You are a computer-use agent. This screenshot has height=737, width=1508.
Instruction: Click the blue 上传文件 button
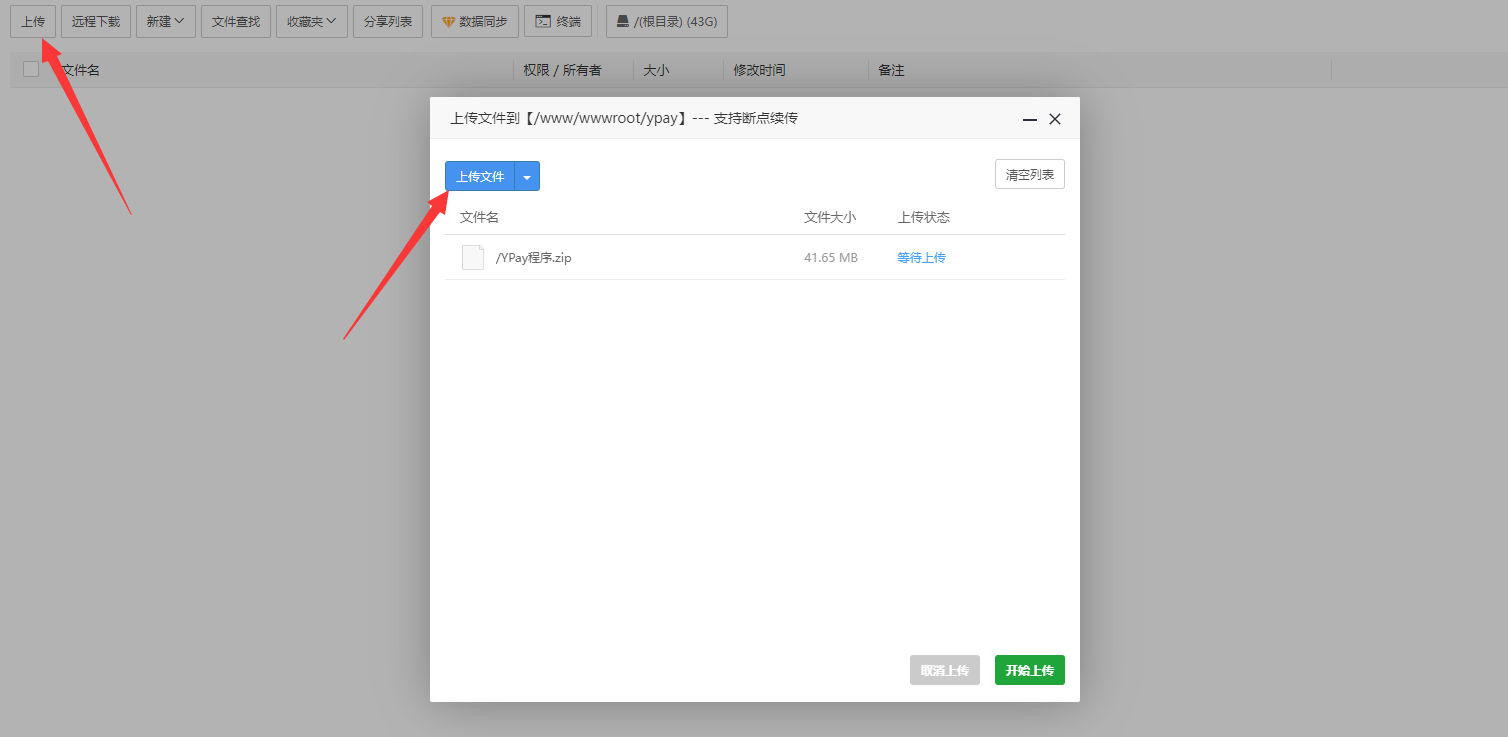[x=480, y=176]
